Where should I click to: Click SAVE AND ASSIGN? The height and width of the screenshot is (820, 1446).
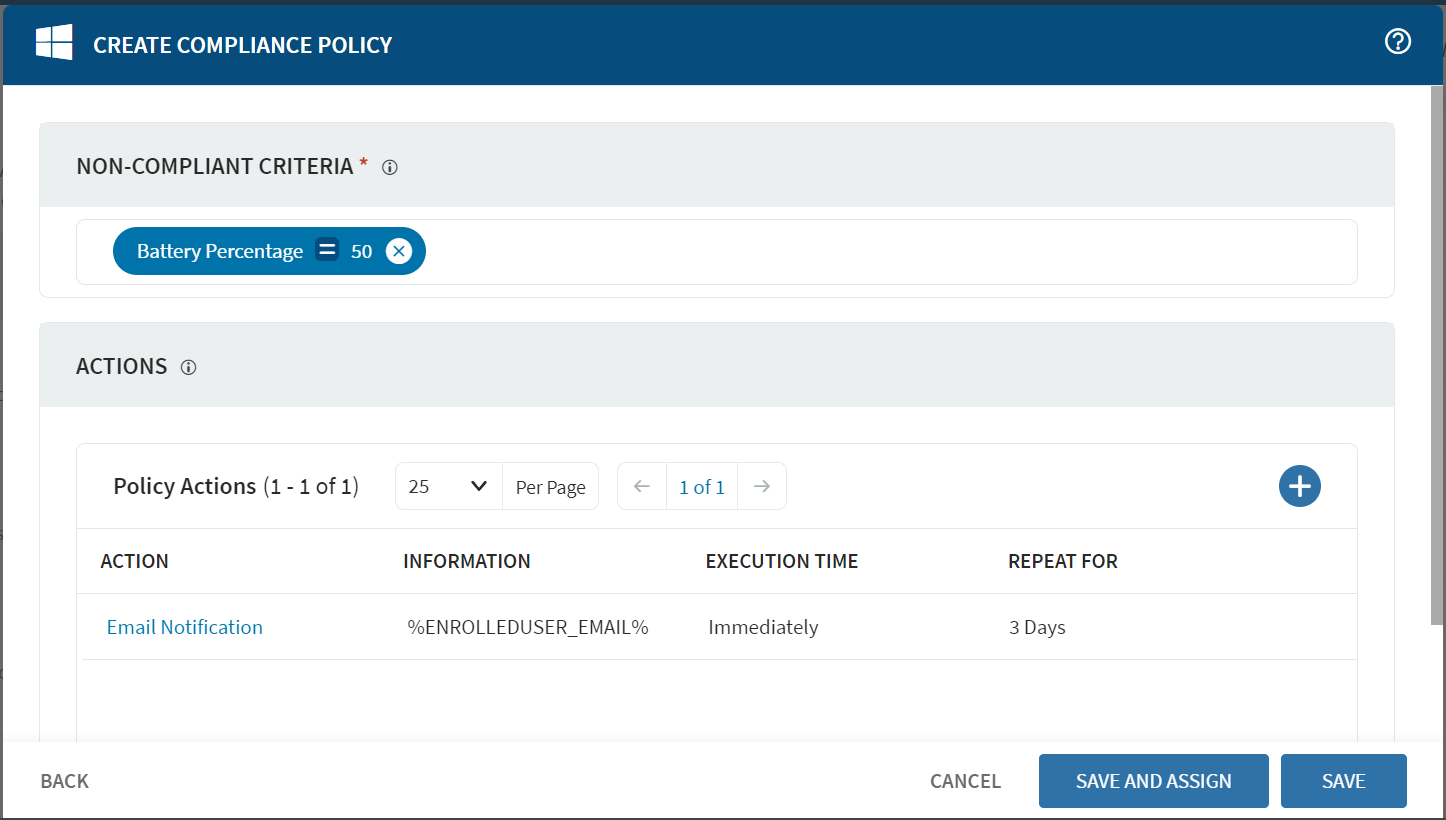click(x=1153, y=781)
